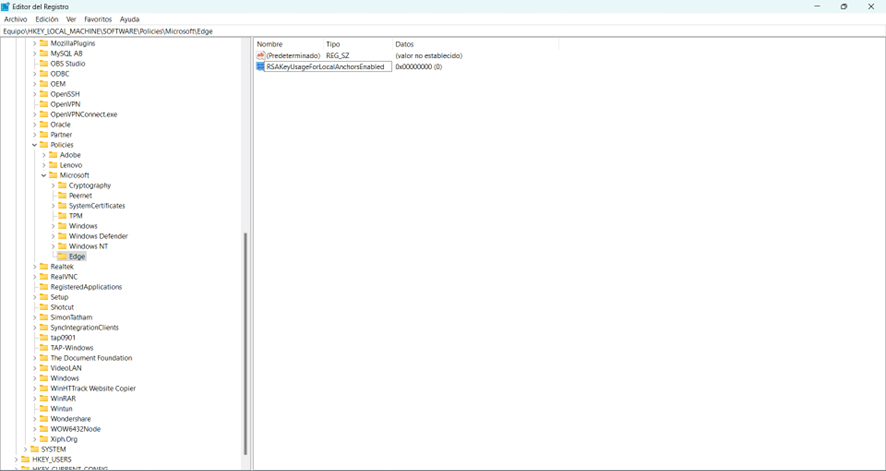Select the OpenSSH folder icon
Viewport: 886px width, 471px height.
pyautogui.click(x=44, y=94)
